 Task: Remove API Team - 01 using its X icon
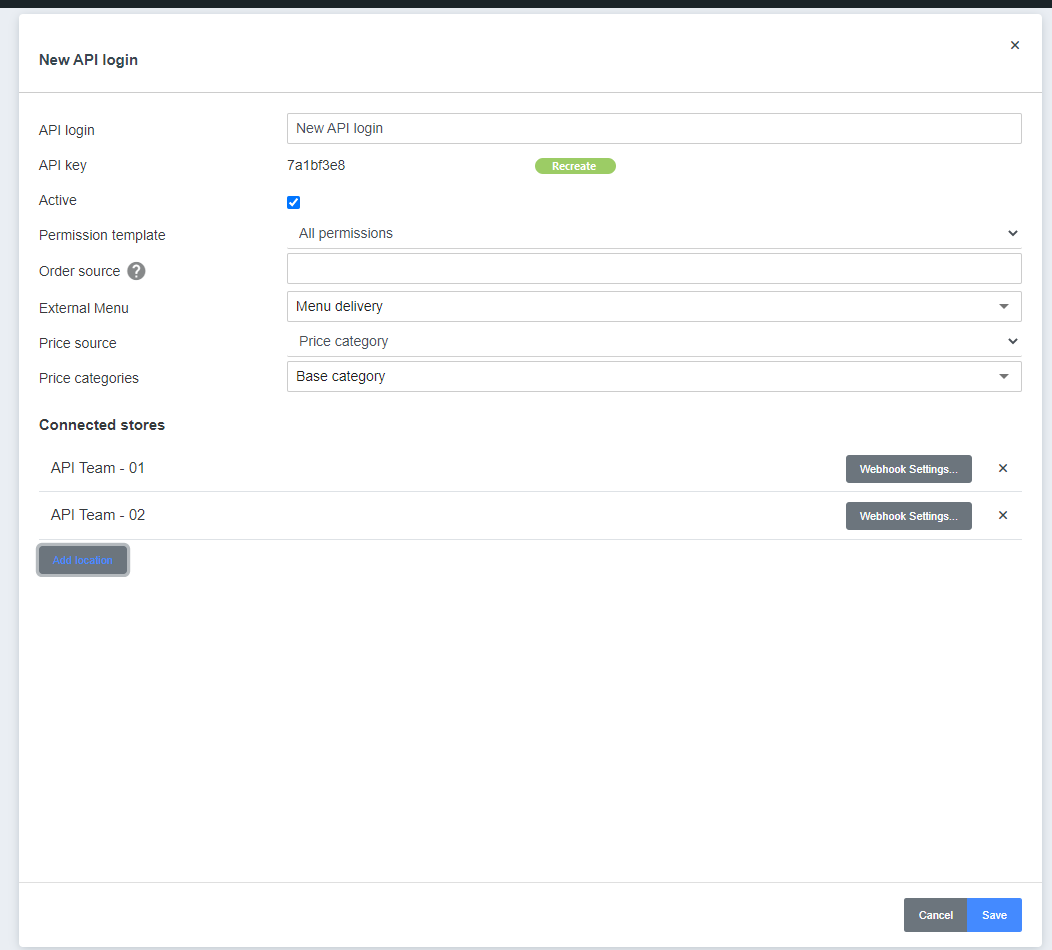(x=1003, y=468)
